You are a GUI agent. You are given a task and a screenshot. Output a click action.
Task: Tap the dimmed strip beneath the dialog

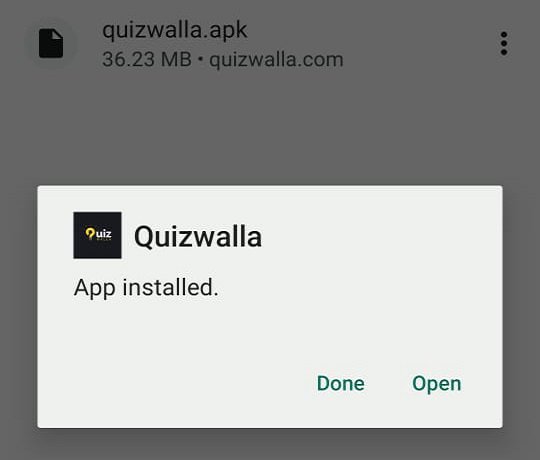click(x=270, y=445)
